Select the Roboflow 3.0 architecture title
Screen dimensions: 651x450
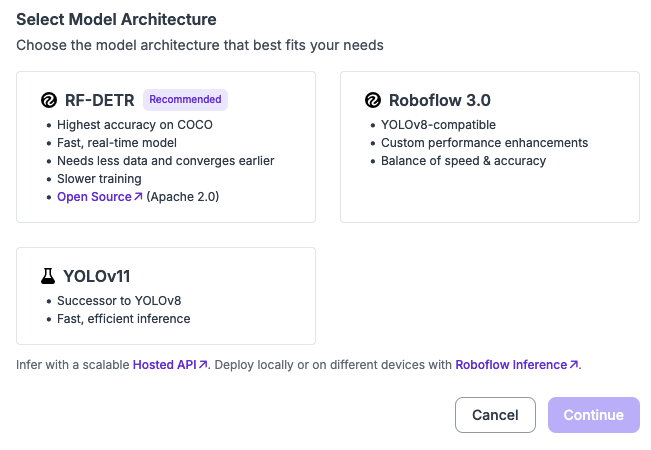tap(439, 100)
